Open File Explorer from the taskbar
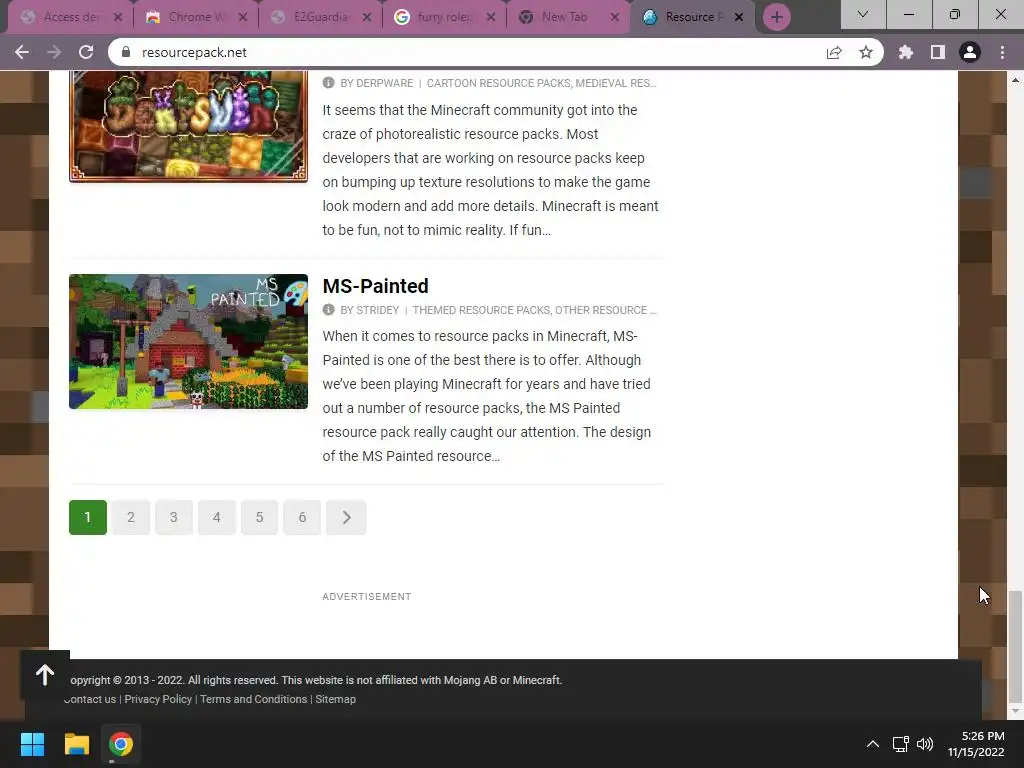Viewport: 1024px width, 768px height. coord(76,744)
